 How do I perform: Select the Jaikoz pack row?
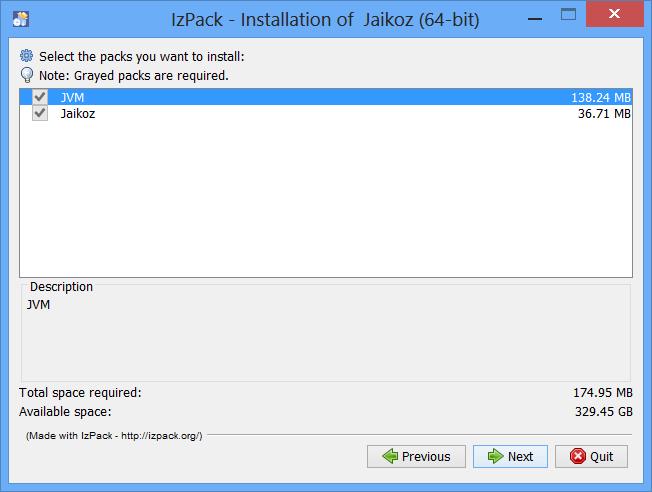[x=326, y=113]
